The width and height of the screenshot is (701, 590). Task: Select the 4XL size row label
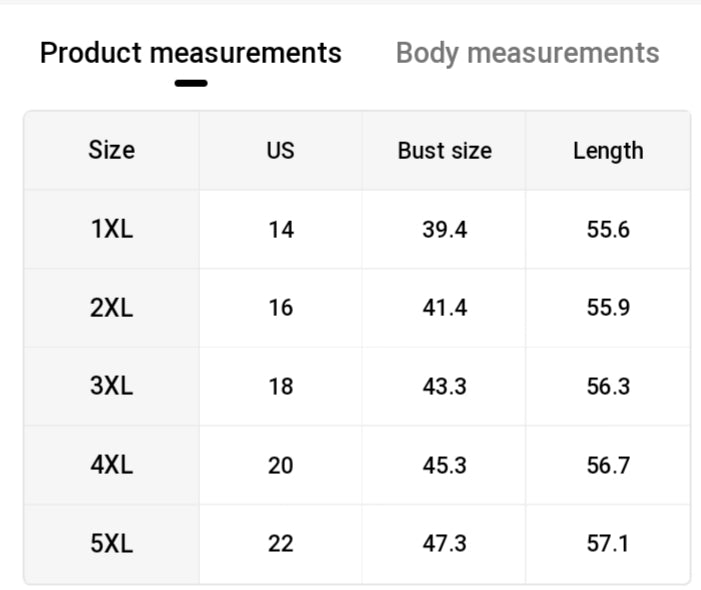(x=111, y=465)
